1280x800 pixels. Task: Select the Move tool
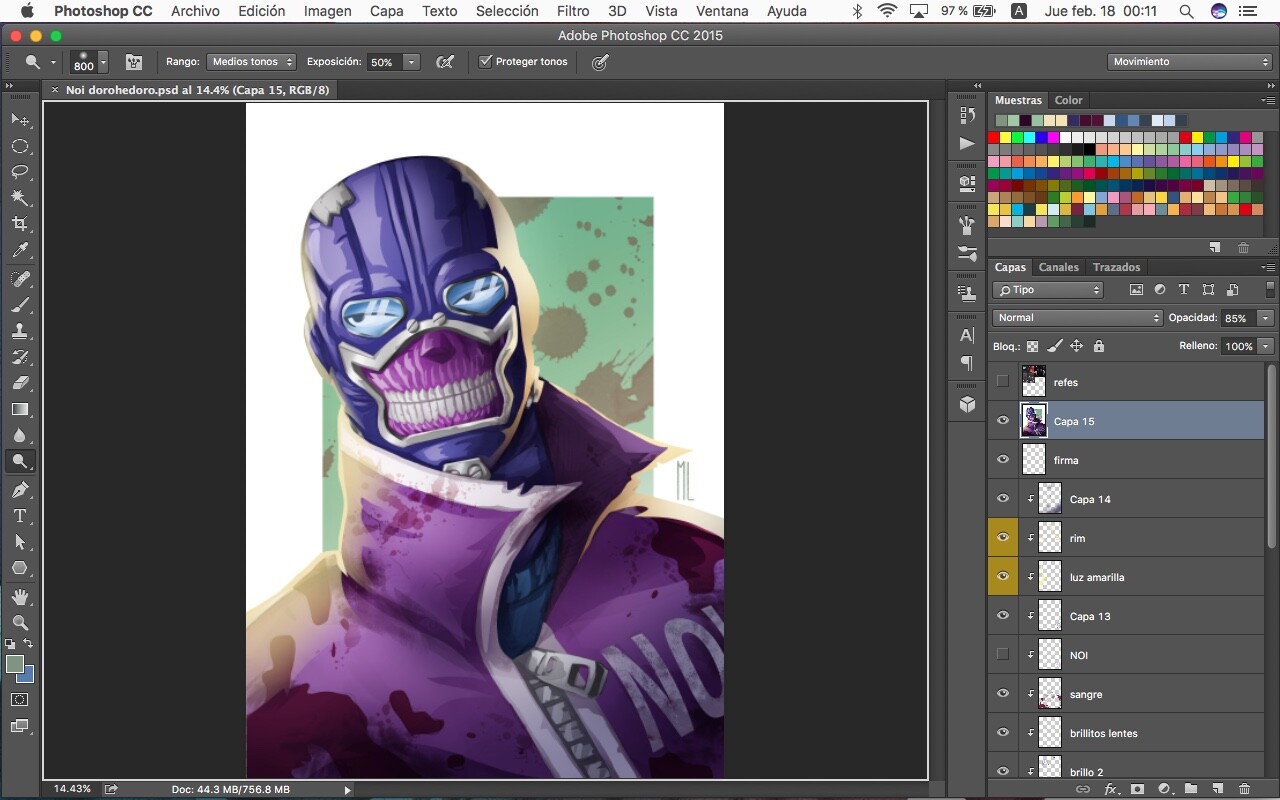(x=20, y=120)
